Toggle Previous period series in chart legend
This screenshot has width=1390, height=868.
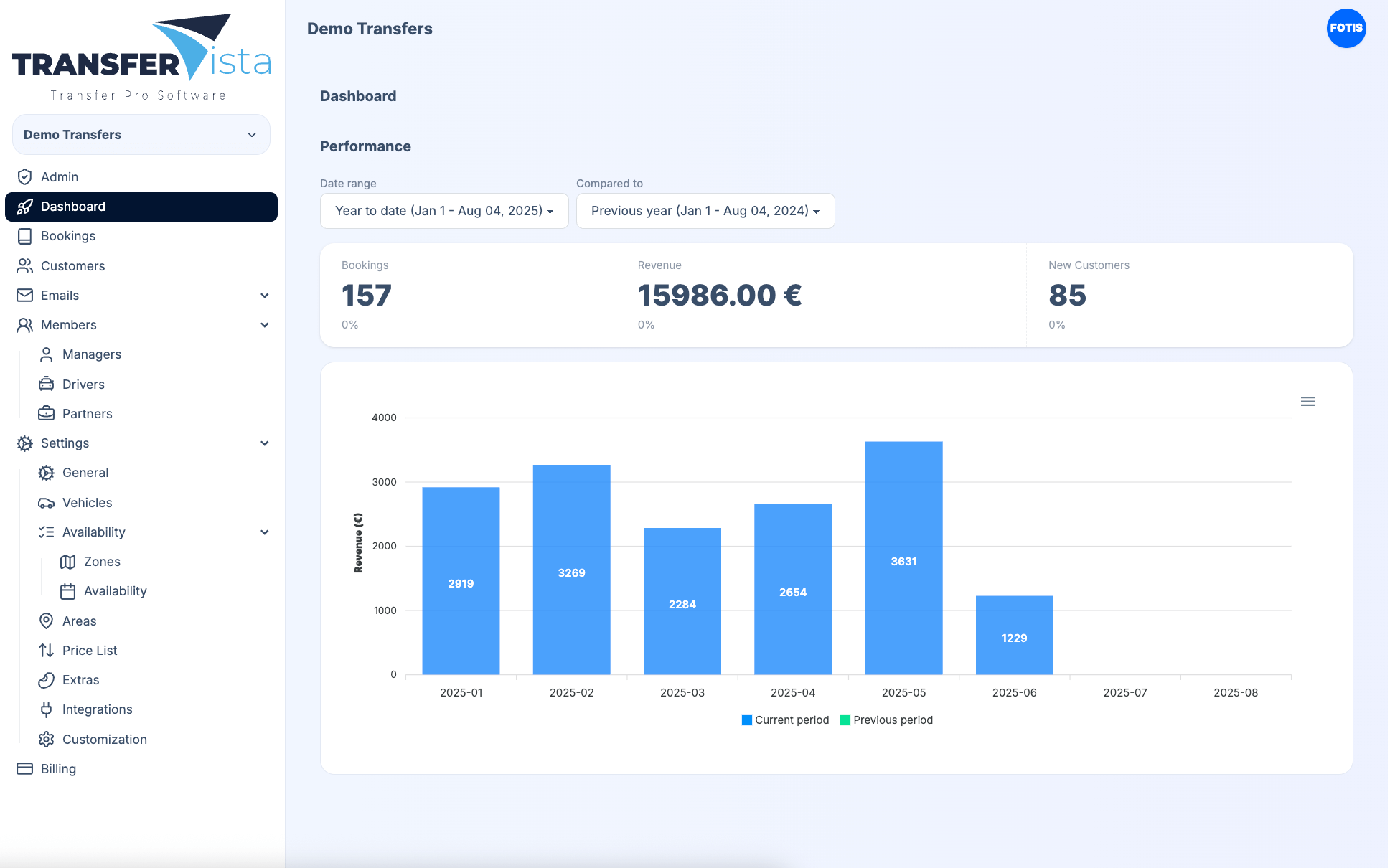coord(887,720)
